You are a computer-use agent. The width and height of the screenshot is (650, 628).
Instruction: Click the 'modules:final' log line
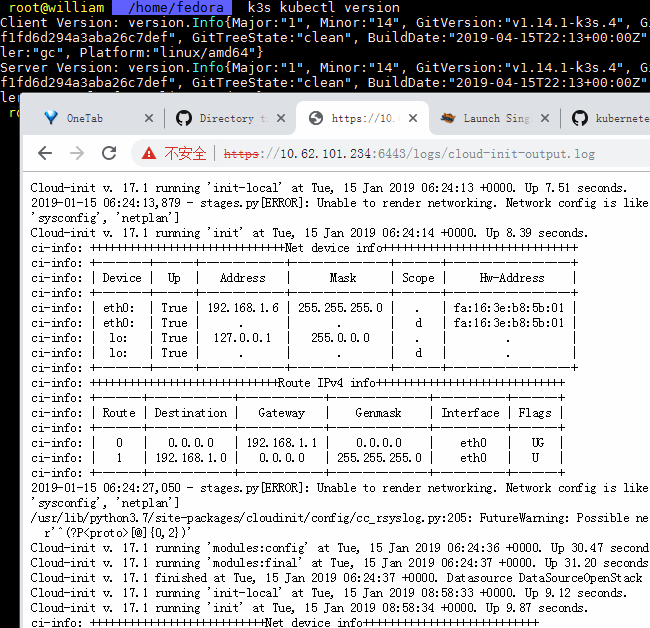coord(339,563)
